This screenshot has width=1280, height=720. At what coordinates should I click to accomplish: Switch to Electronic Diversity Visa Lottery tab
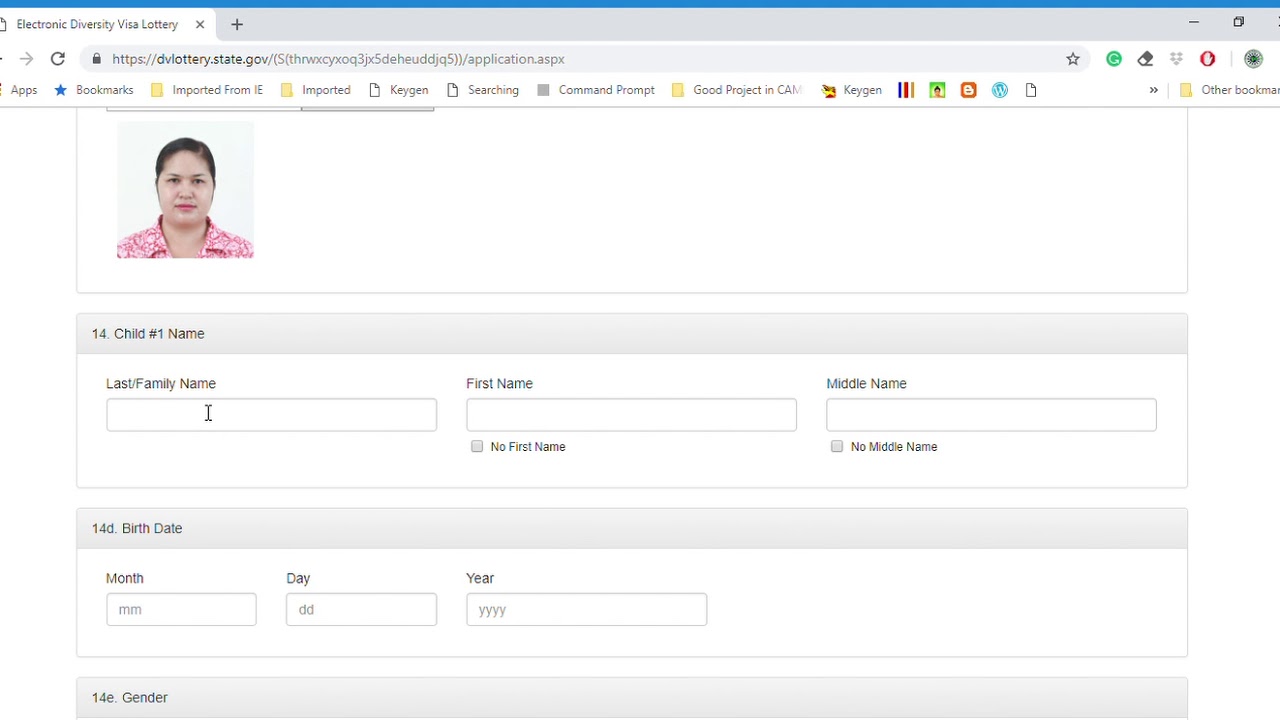coord(97,24)
